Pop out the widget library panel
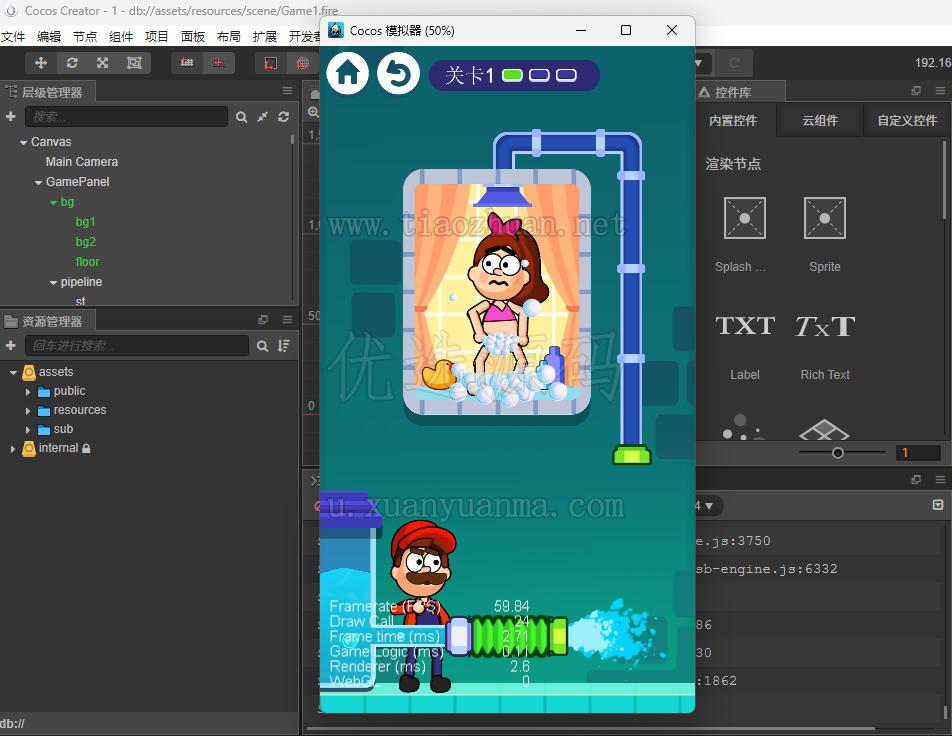The height and width of the screenshot is (736, 952). tap(916, 90)
